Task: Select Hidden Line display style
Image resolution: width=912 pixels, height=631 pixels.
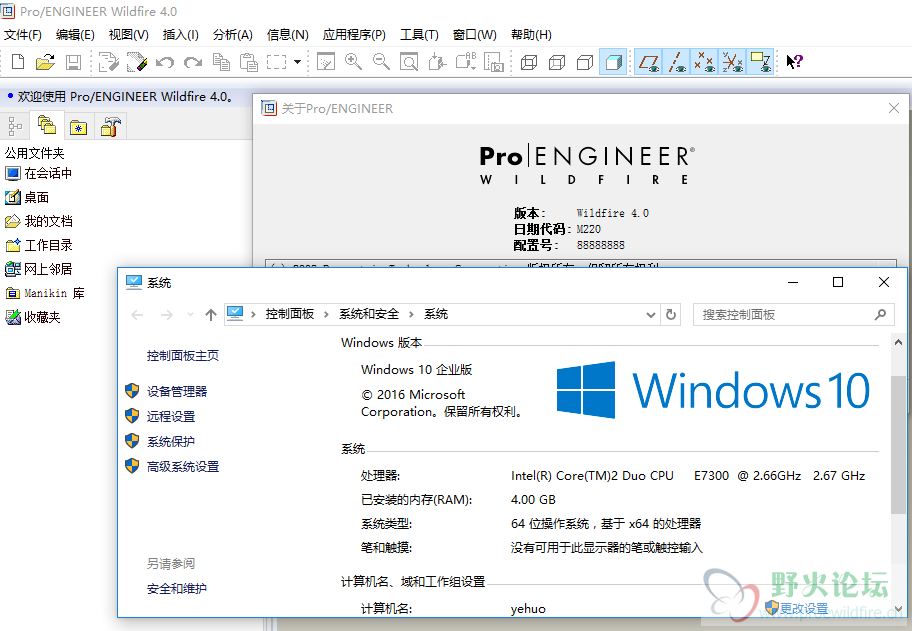Action: (557, 62)
